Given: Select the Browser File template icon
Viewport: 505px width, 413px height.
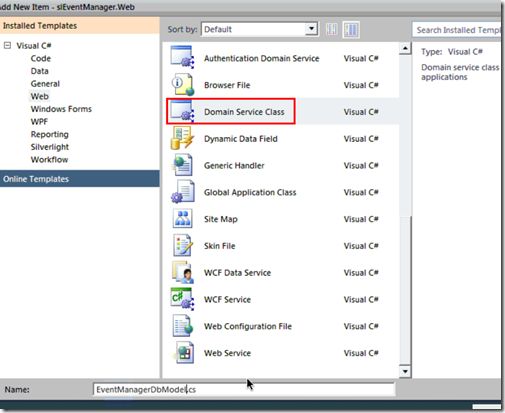Looking at the screenshot, I should point(182,85).
